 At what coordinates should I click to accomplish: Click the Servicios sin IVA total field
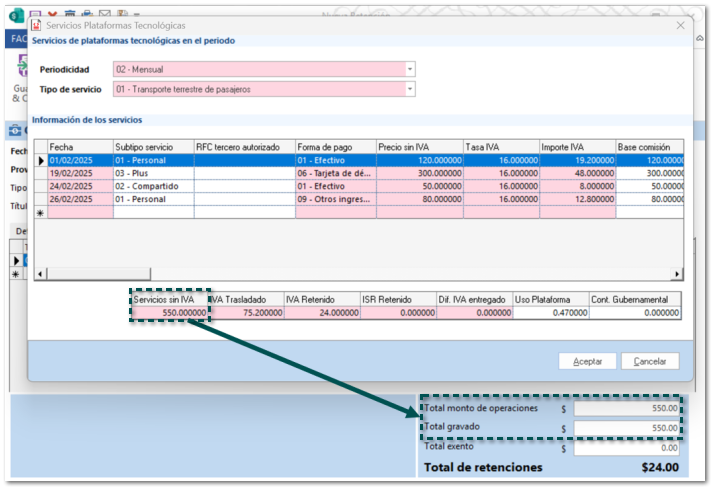(170, 312)
